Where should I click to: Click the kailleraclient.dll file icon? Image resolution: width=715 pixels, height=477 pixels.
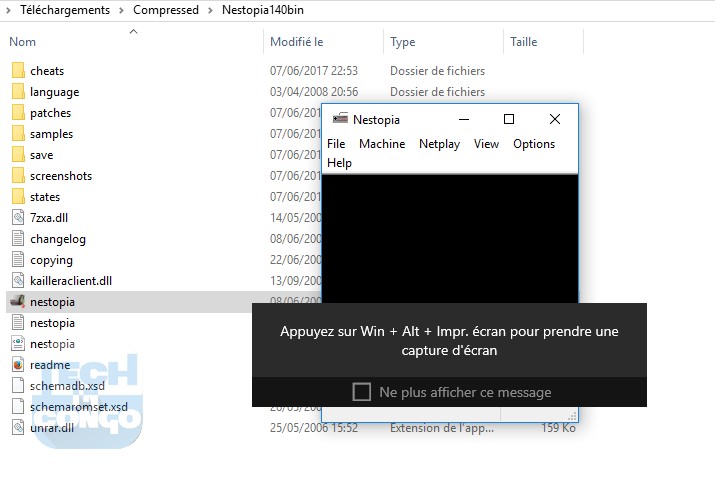[18, 280]
